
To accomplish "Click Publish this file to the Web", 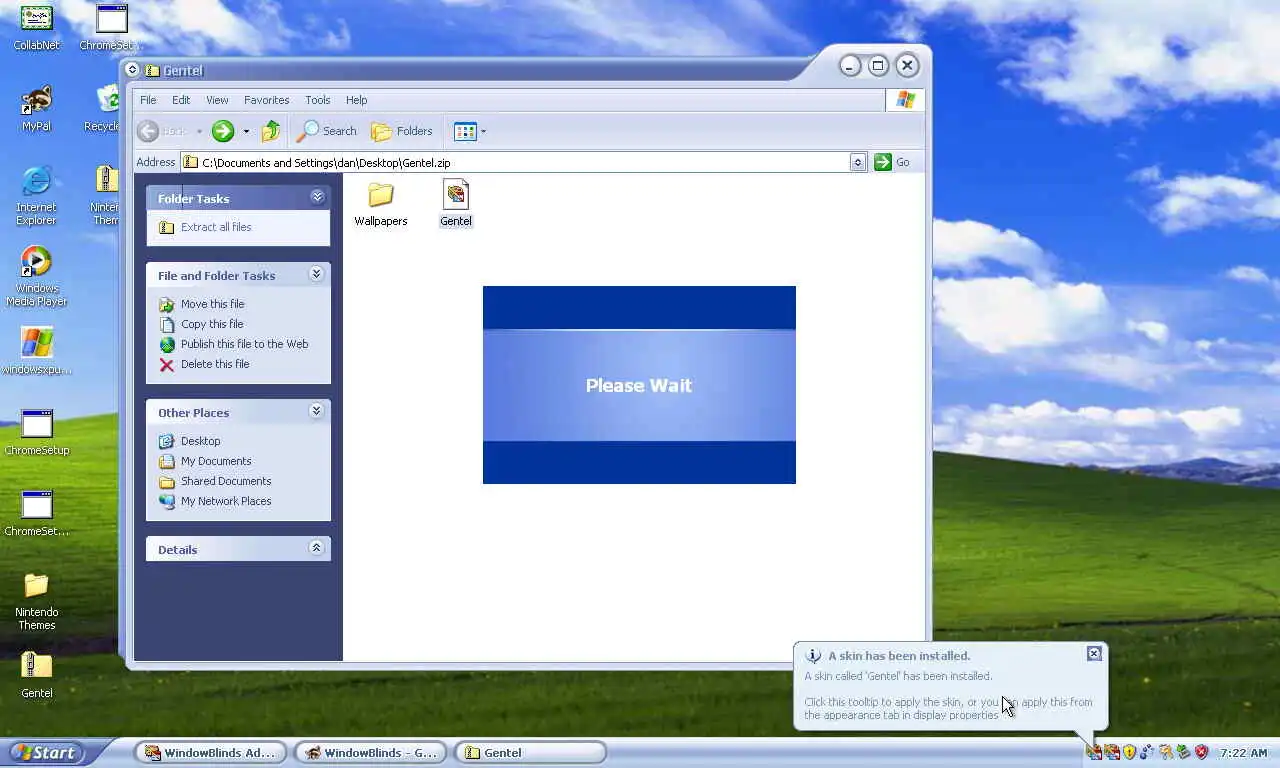I will pos(233,344).
